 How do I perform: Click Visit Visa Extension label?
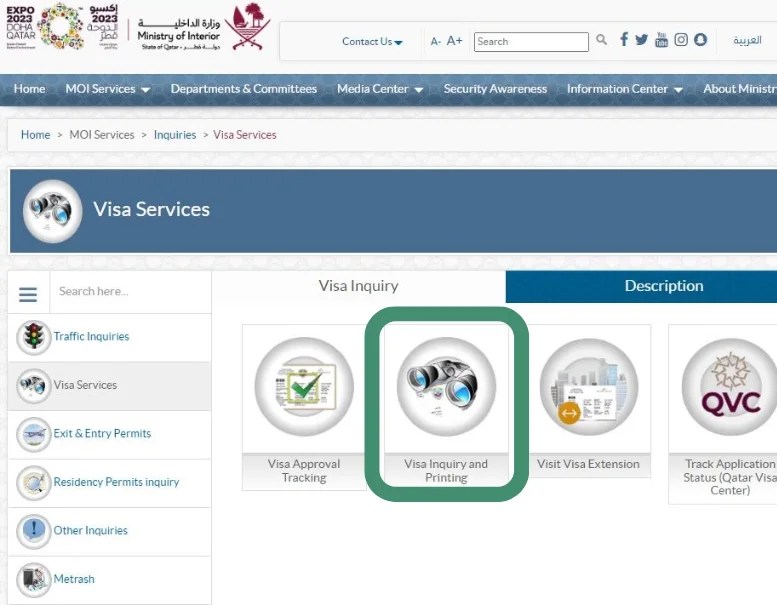click(x=588, y=464)
